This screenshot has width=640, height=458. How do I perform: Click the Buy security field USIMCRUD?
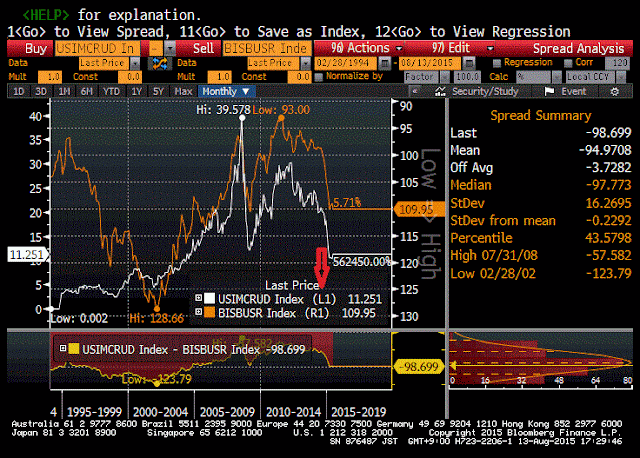pos(97,49)
